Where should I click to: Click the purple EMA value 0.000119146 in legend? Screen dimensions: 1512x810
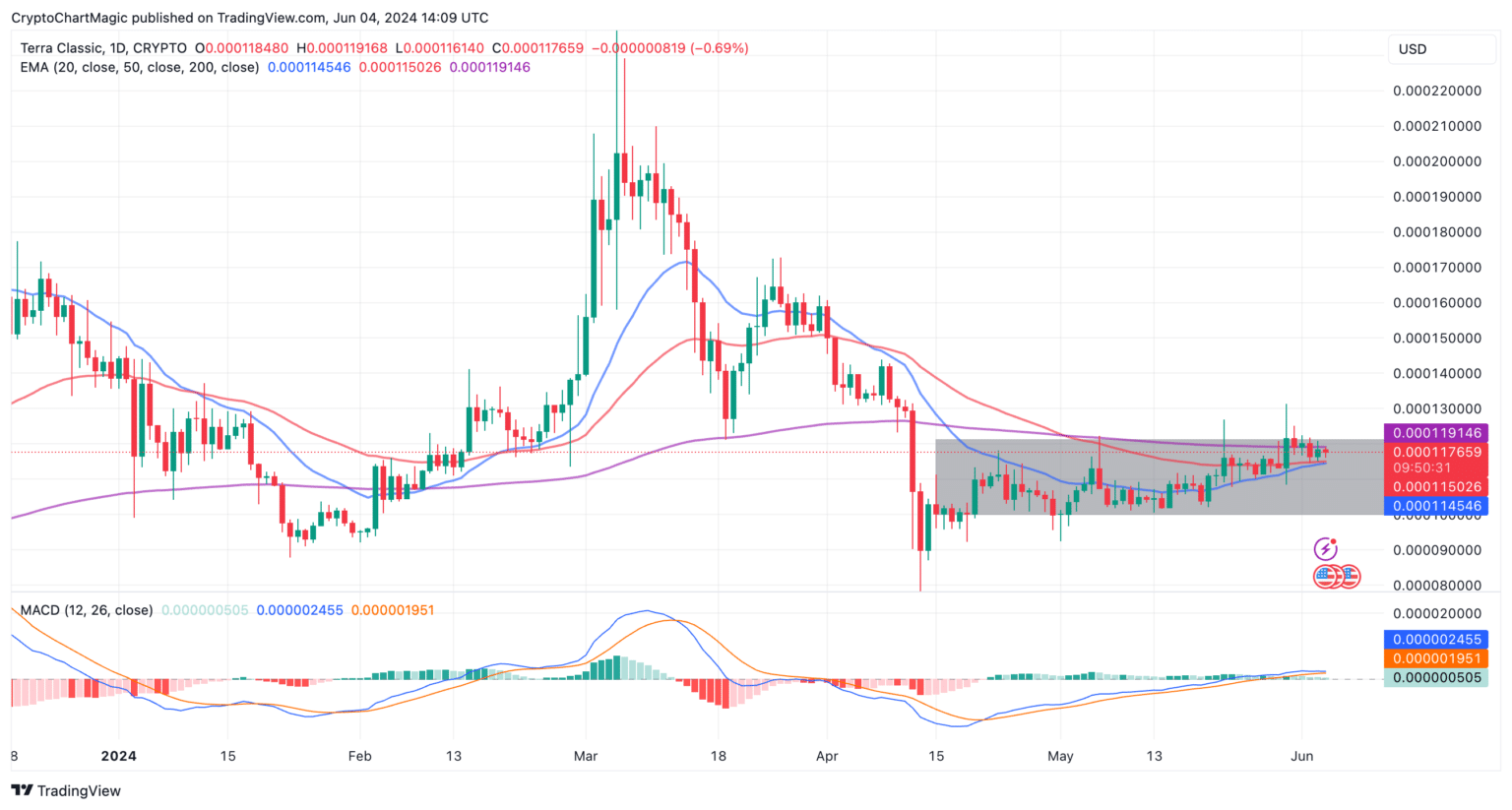click(489, 67)
